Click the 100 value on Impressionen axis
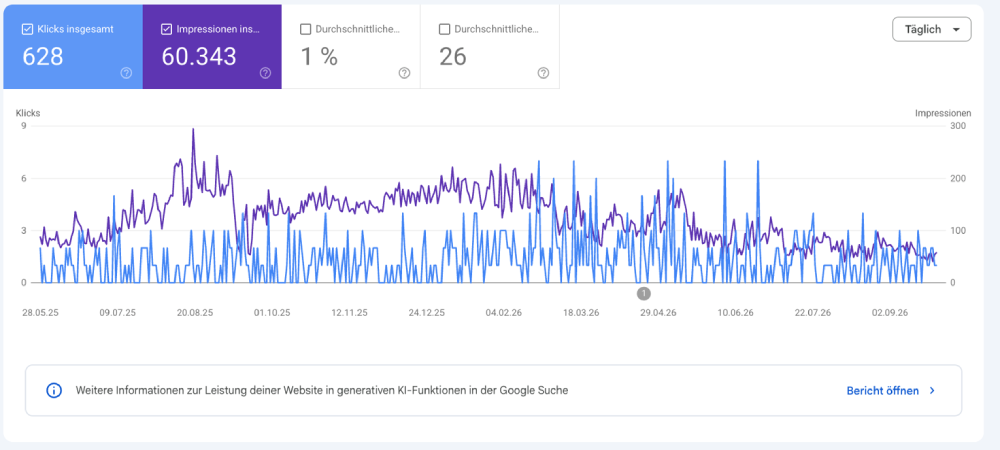Image resolution: width=1000 pixels, height=450 pixels. tap(959, 230)
